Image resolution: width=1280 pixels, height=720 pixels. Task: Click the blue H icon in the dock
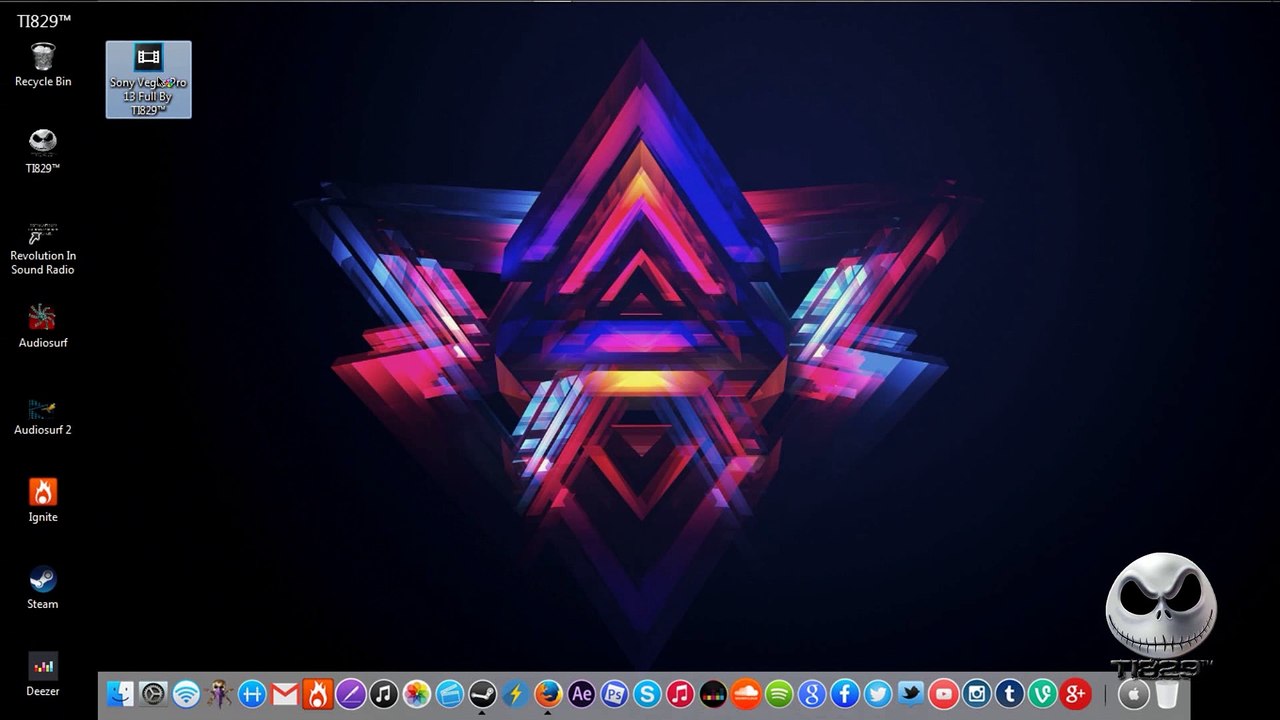point(252,694)
